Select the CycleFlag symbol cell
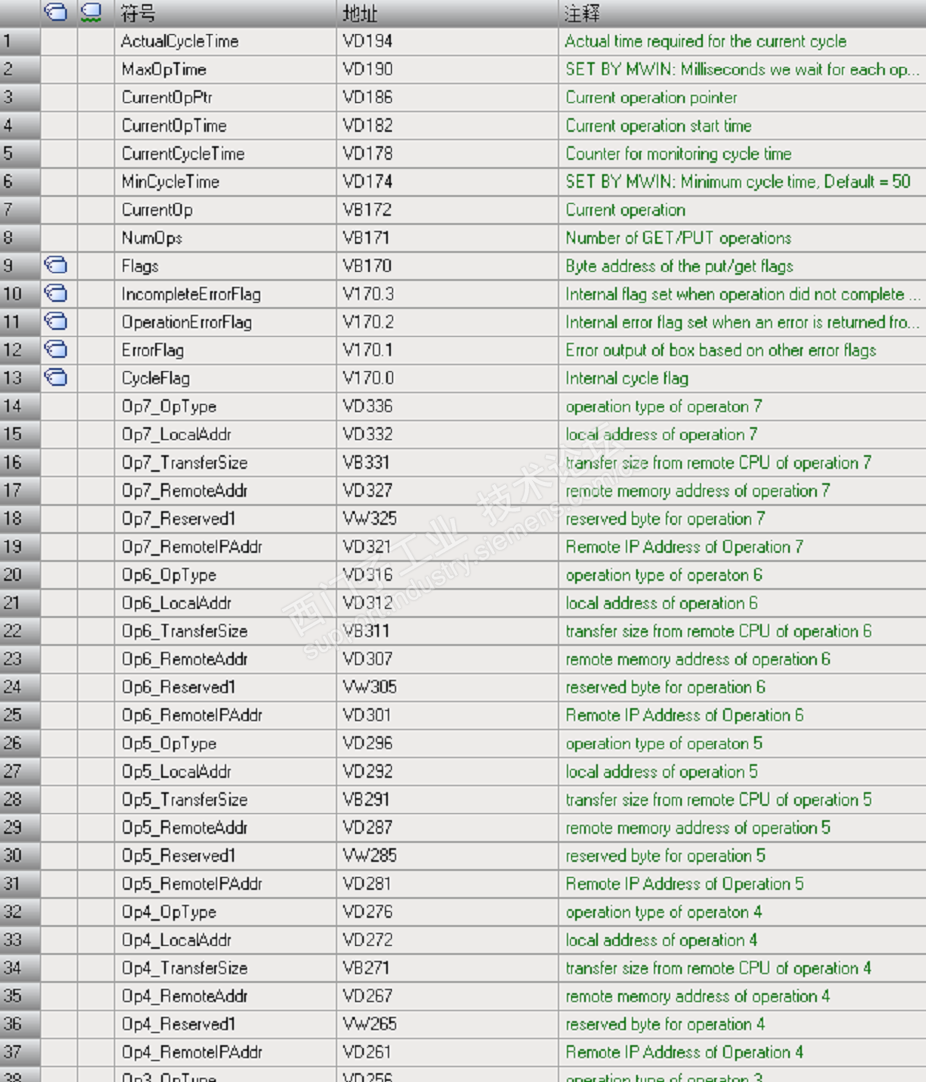Screen dimensions: 926x1082 coord(226,378)
